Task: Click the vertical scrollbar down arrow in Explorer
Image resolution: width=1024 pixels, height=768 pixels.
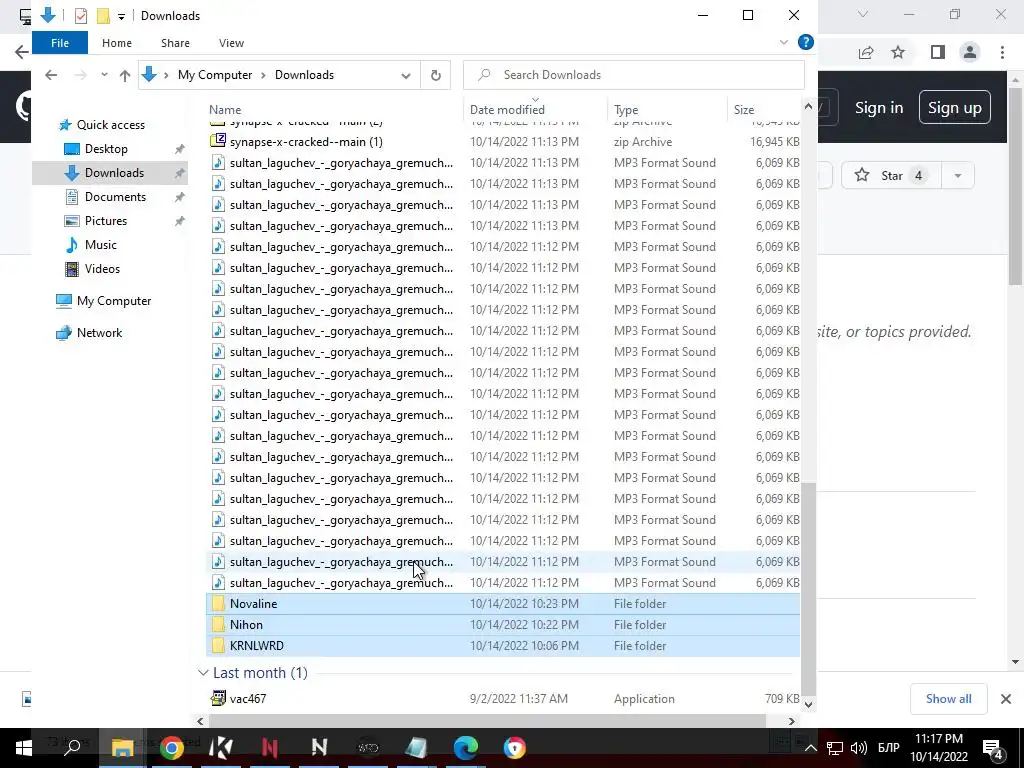Action: [x=808, y=704]
